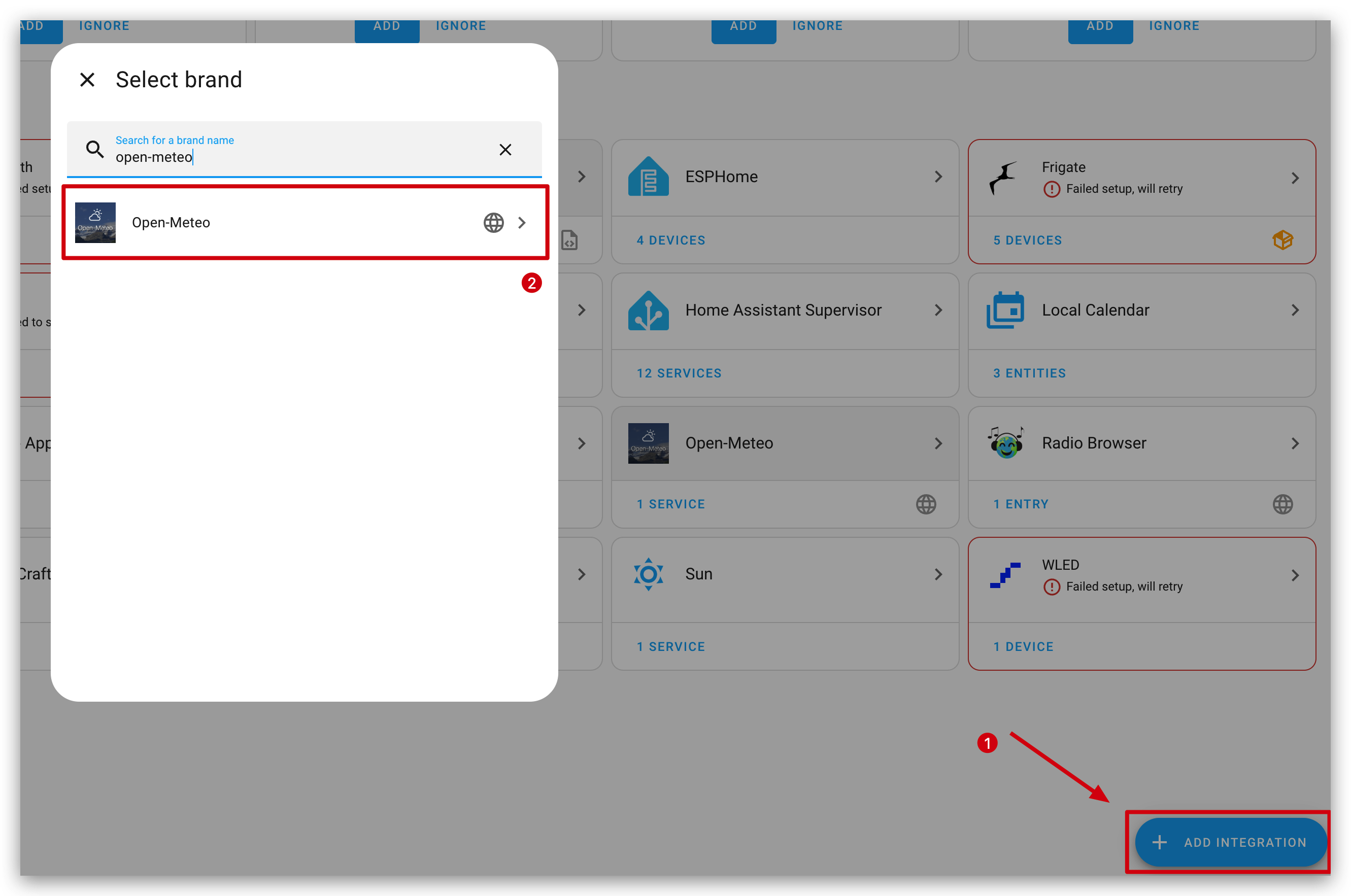Open the ESPHome integration logo
The height and width of the screenshot is (896, 1351).
[x=648, y=177]
